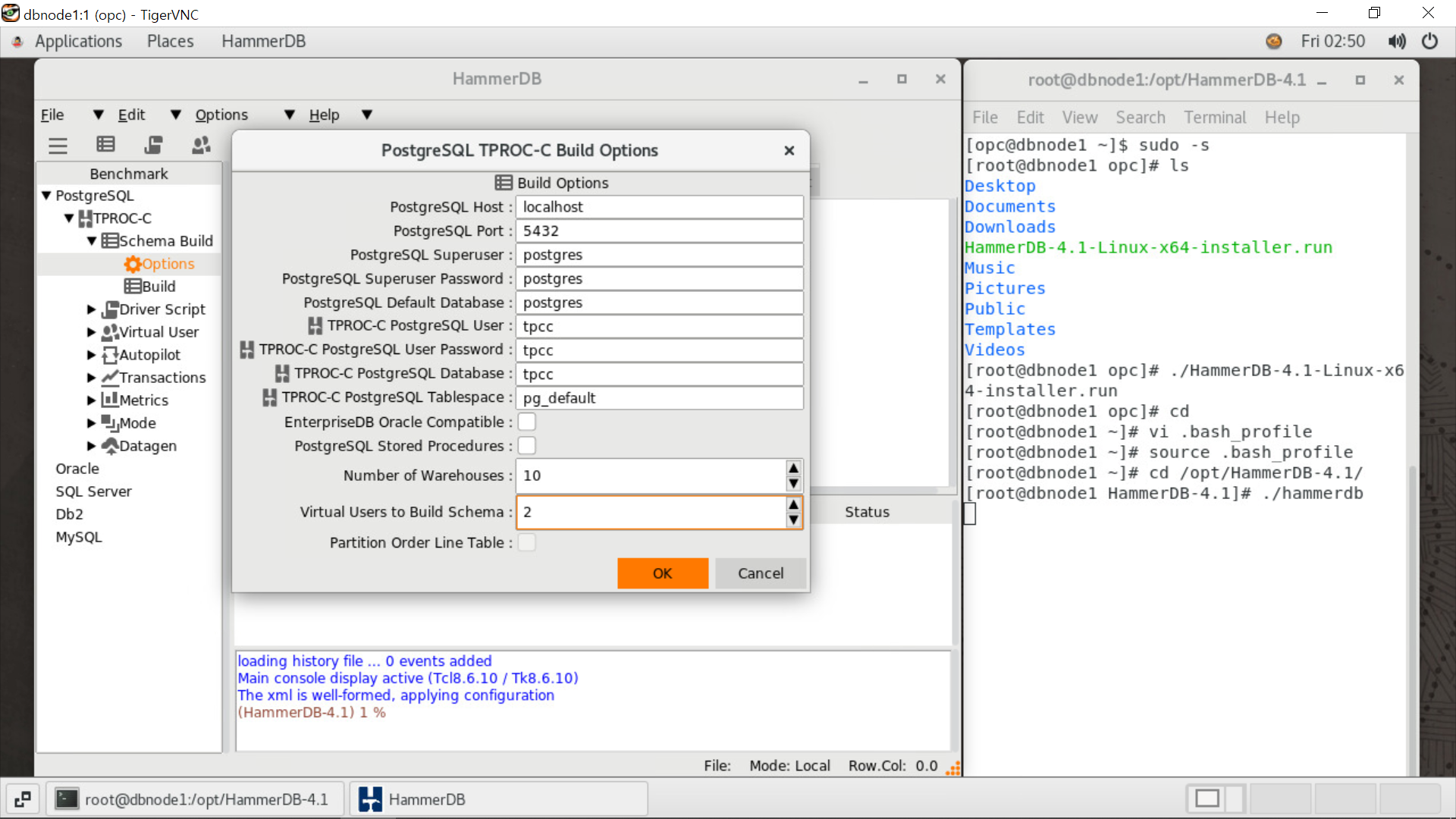Tick the Partition Order Line Table checkbox
Viewport: 1456px width, 819px height.
526,542
